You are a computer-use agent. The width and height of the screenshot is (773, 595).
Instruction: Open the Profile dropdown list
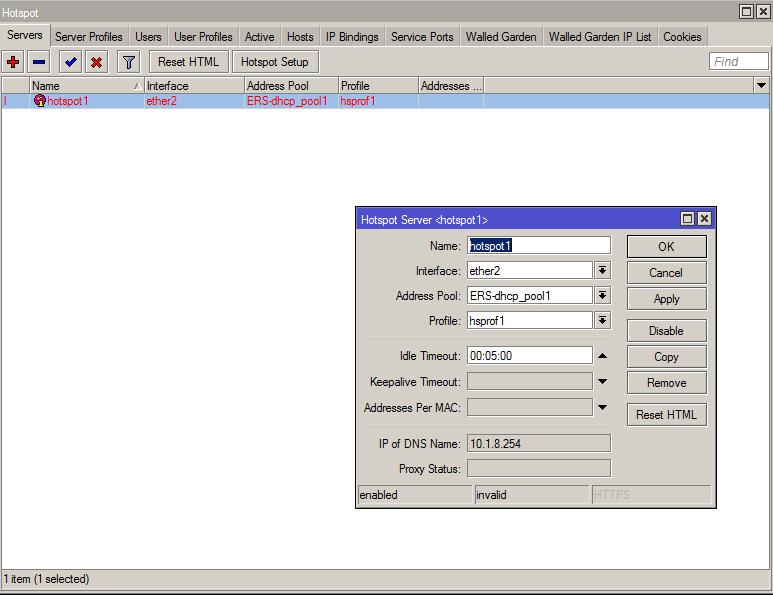[602, 321]
